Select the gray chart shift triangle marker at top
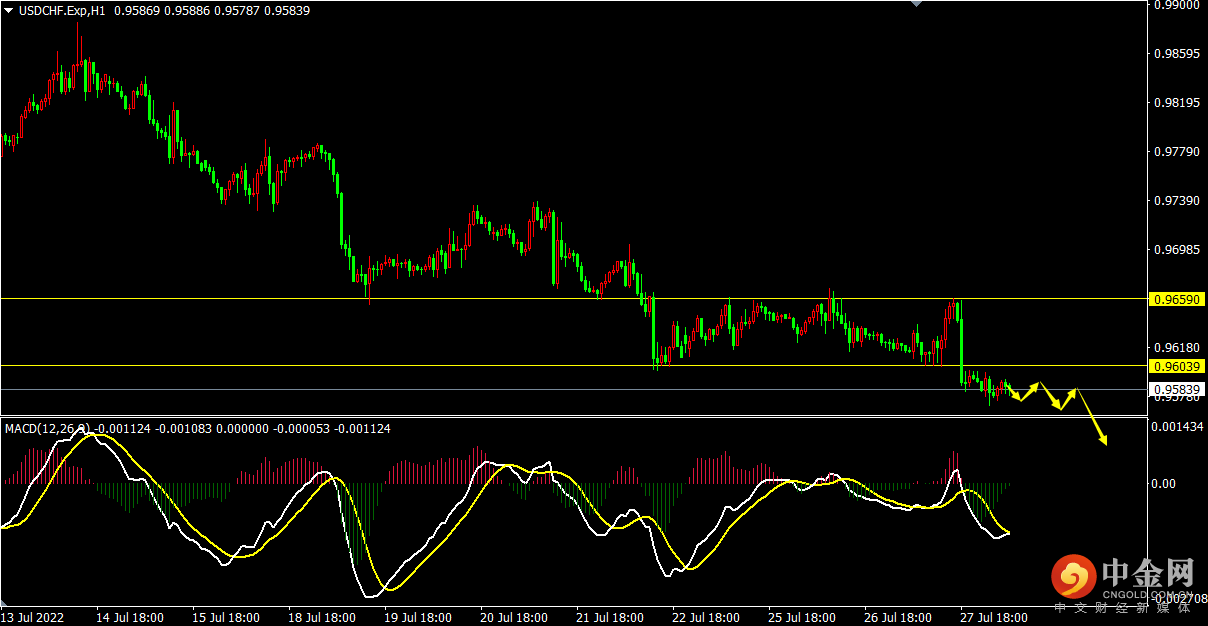This screenshot has width=1208, height=626. click(915, 4)
